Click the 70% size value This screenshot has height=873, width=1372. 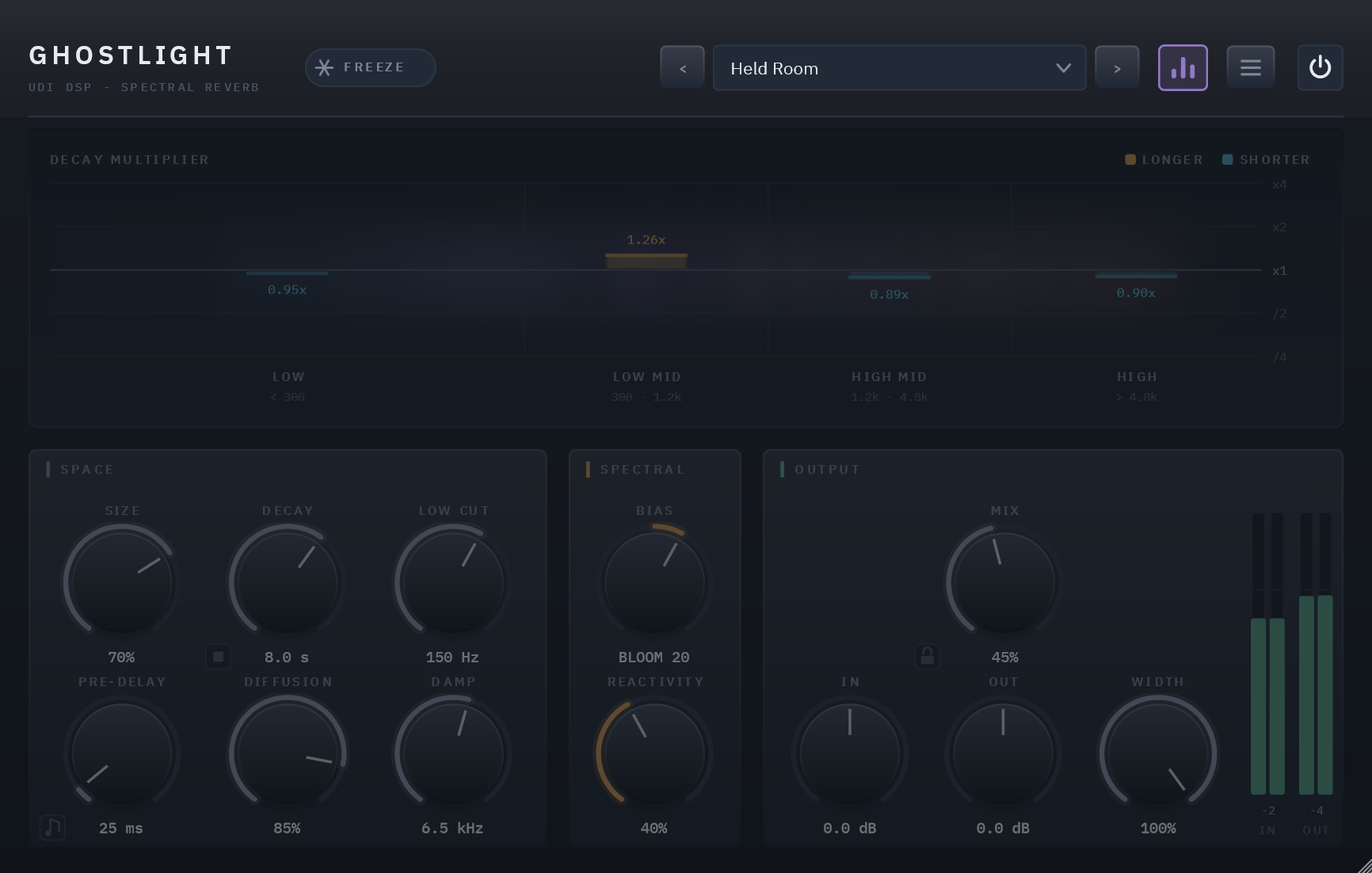click(x=121, y=658)
